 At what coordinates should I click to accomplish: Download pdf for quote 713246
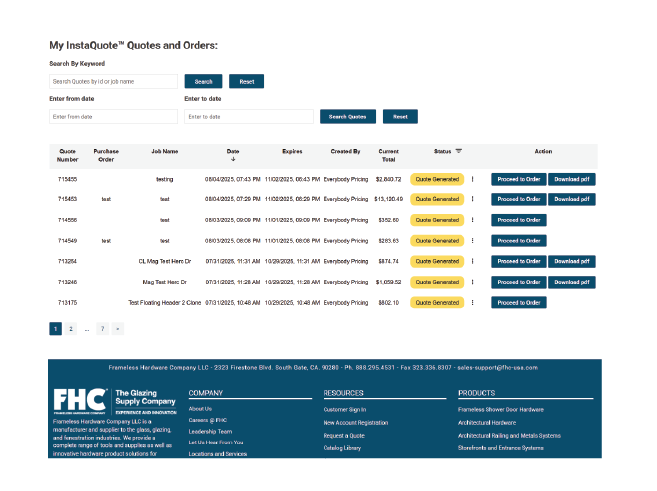tap(572, 282)
